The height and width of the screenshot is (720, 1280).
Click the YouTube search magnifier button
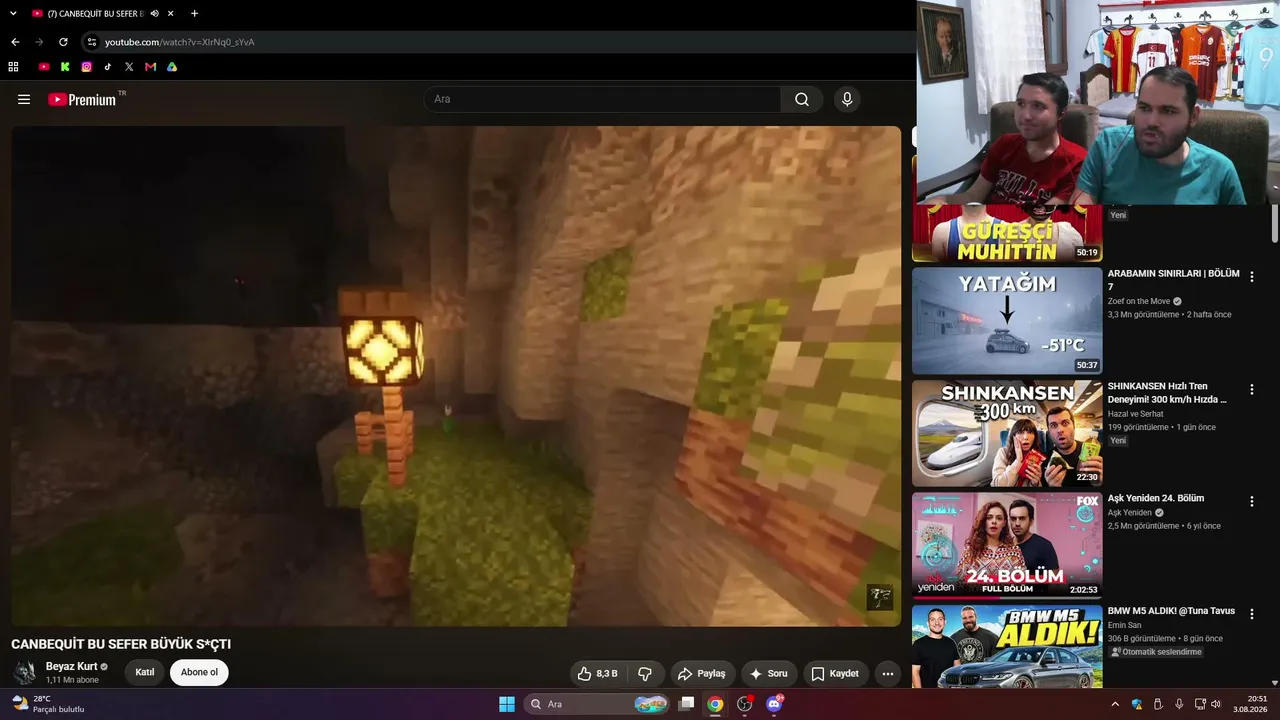click(802, 99)
